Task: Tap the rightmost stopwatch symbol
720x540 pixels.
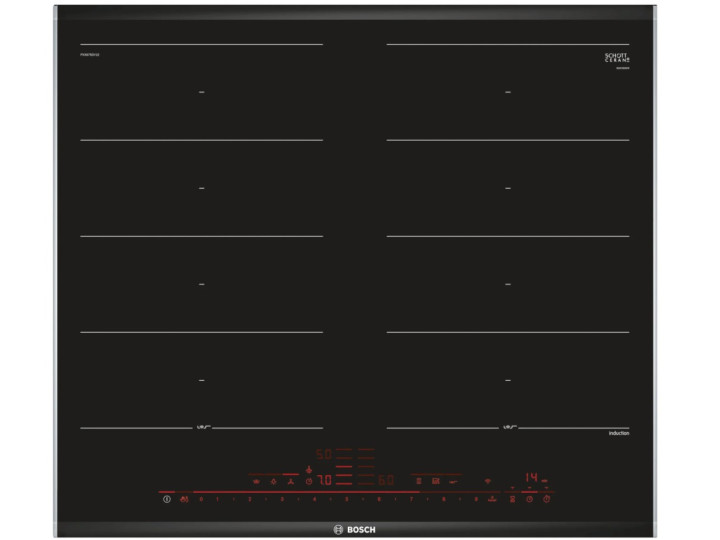Action: pos(546,499)
